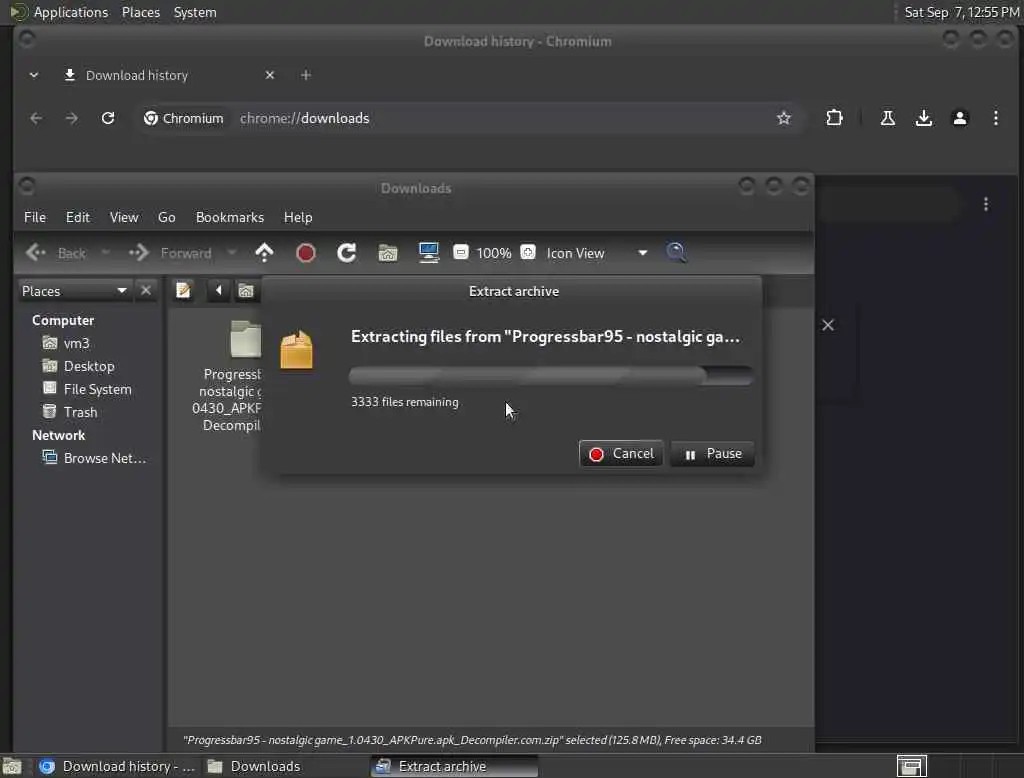Screen dimensions: 1024x778
Task: Click the home folder path button
Action: (x=246, y=290)
